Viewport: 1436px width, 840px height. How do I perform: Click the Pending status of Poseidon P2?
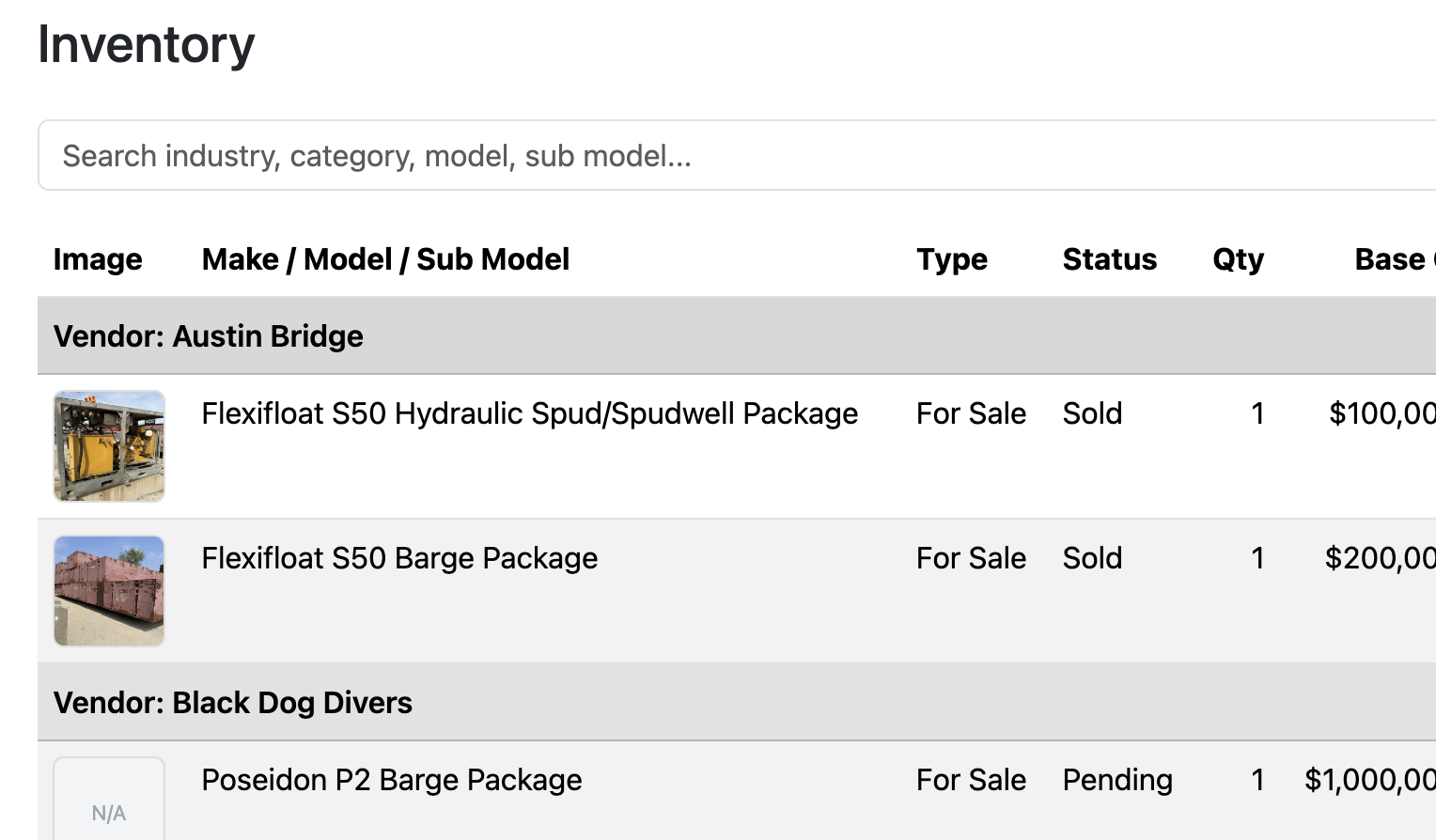(1117, 780)
